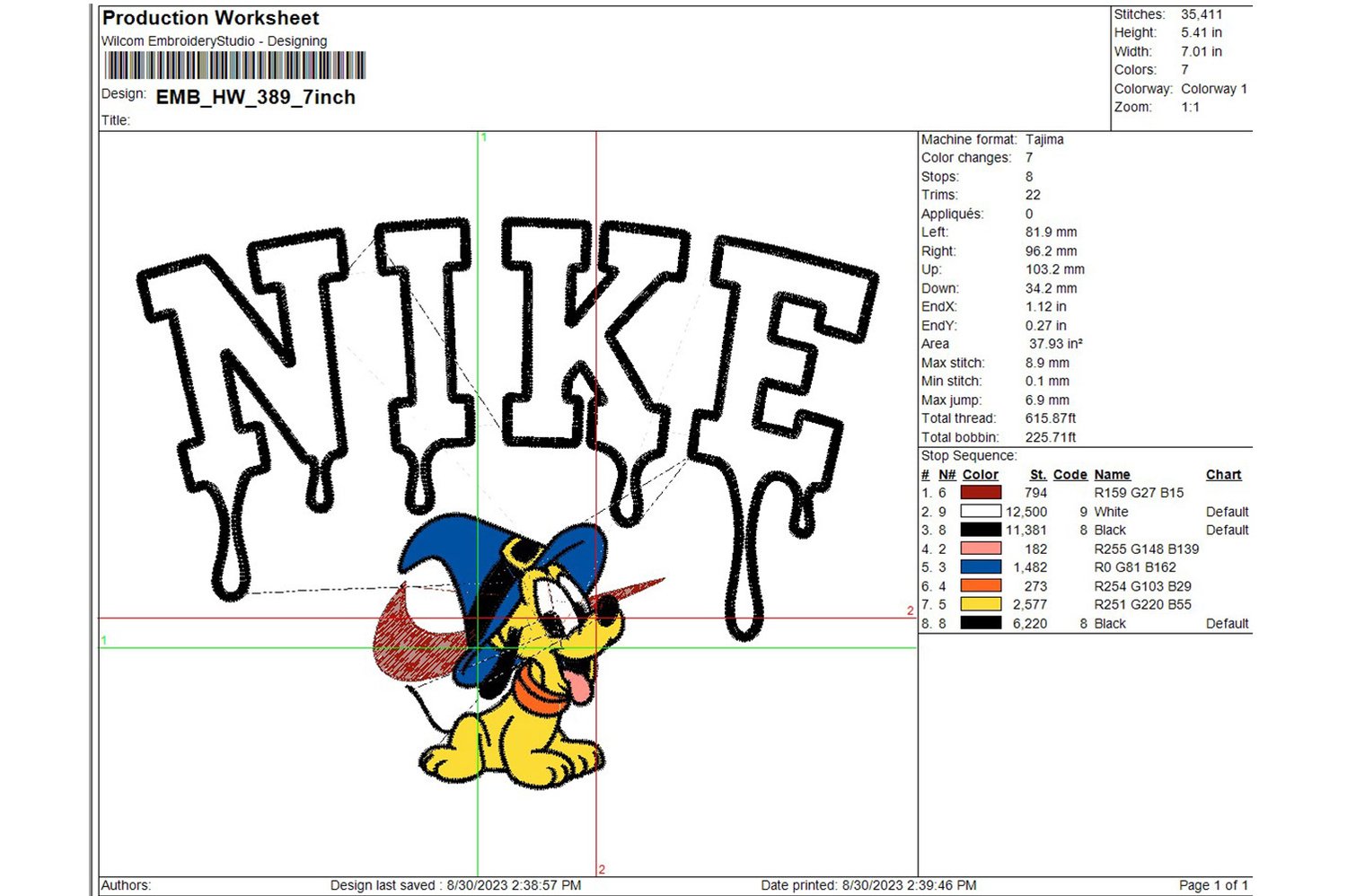
Task: Select the 'Wilcom EmbroideryStudio - Designing' text
Action: [x=214, y=41]
